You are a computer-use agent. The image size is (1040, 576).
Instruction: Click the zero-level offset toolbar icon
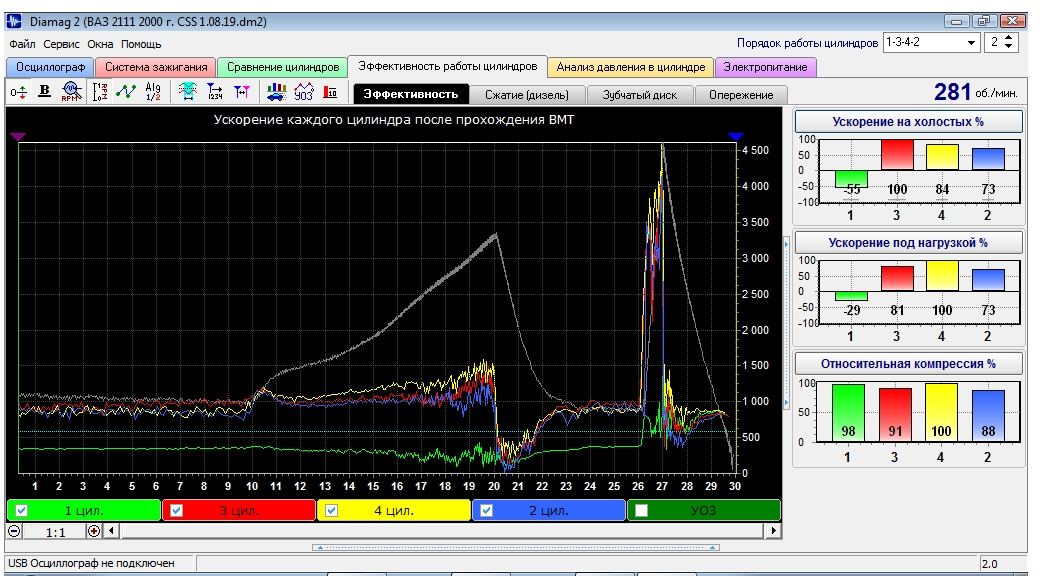pos(19,92)
